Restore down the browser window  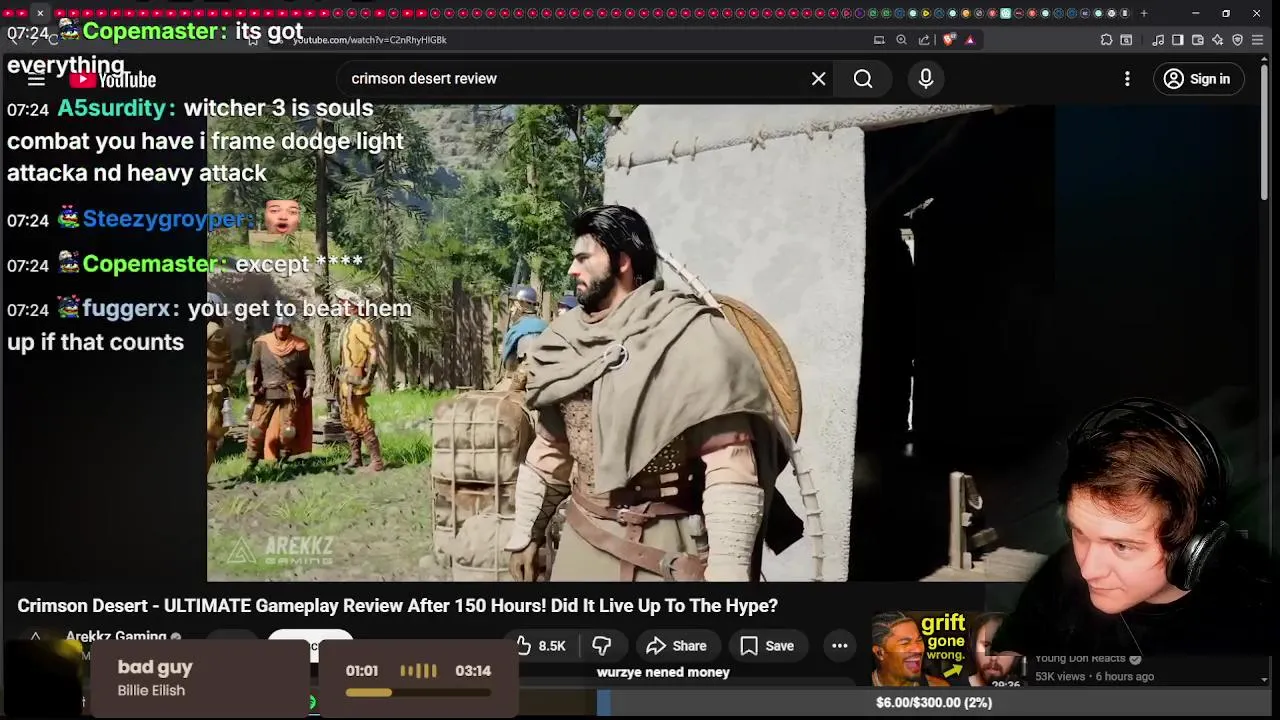[x=1226, y=13]
